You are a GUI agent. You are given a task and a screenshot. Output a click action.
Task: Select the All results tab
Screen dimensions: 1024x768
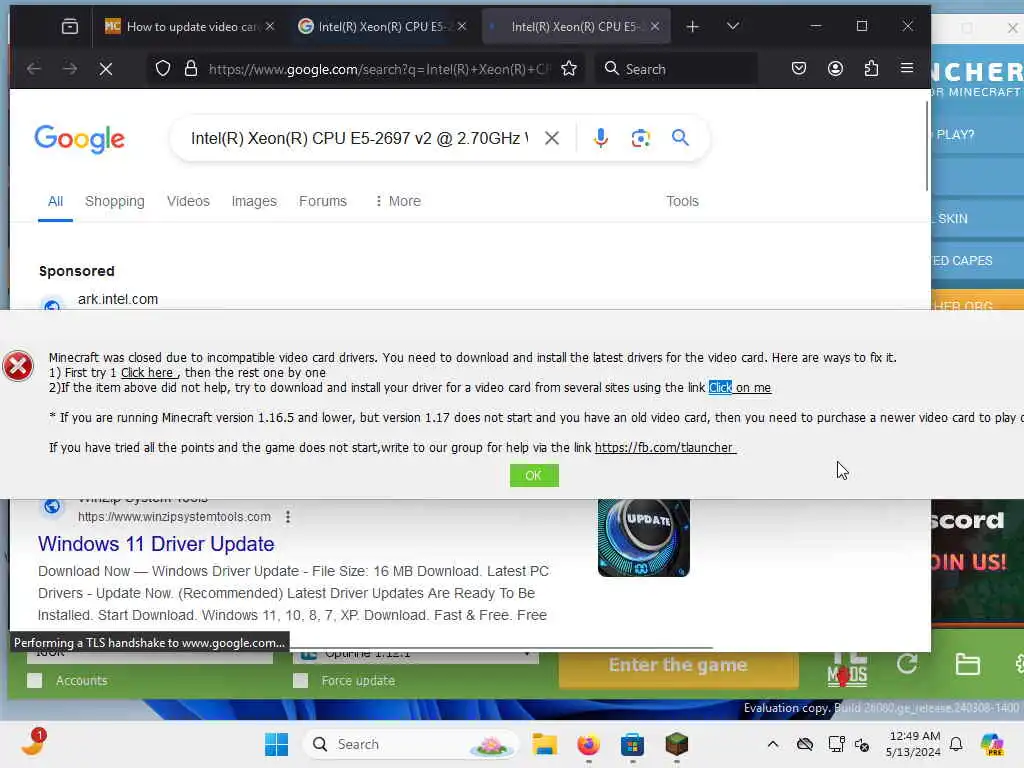pos(56,201)
